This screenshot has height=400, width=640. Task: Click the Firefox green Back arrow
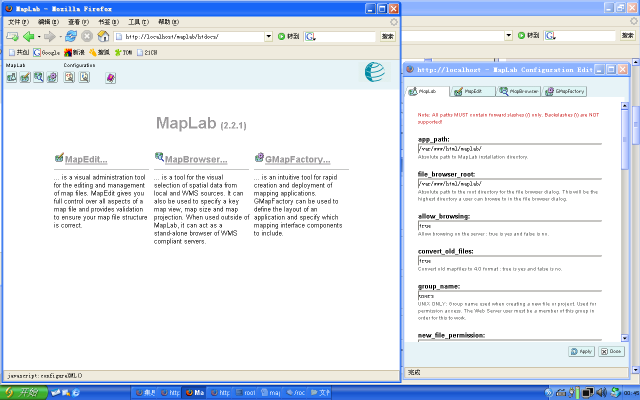tap(29, 37)
